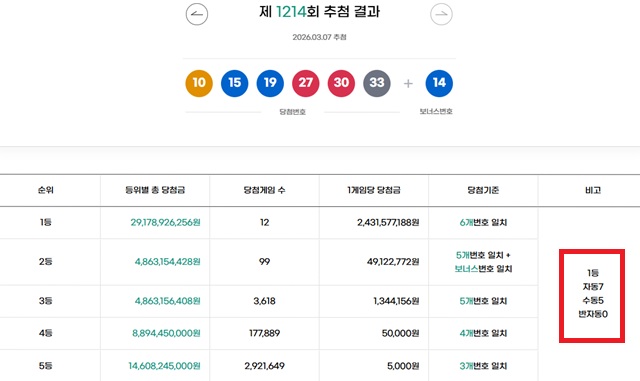Click the gray winning ball number 33

[x=377, y=83]
